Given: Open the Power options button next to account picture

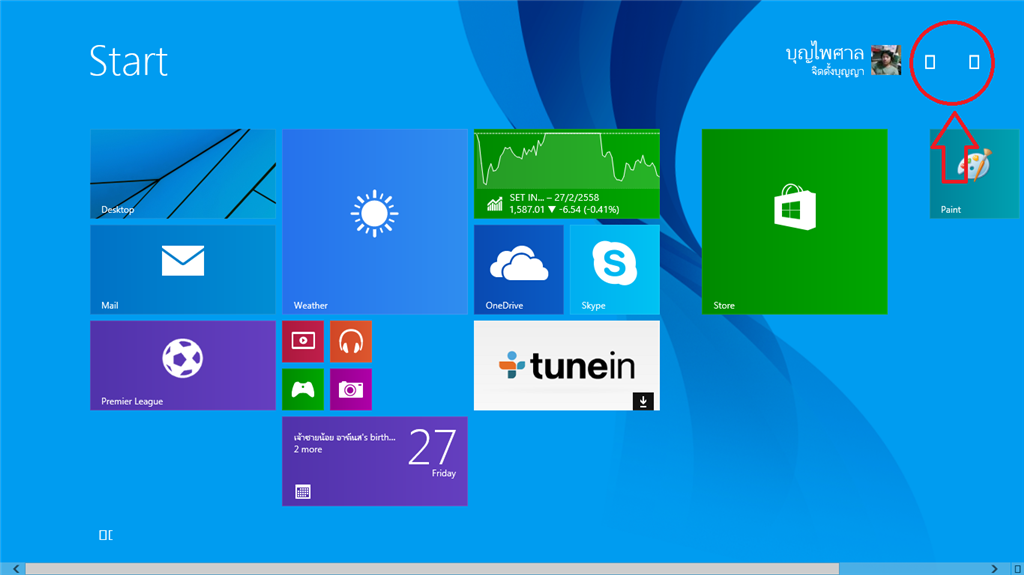Looking at the screenshot, I should pos(930,62).
